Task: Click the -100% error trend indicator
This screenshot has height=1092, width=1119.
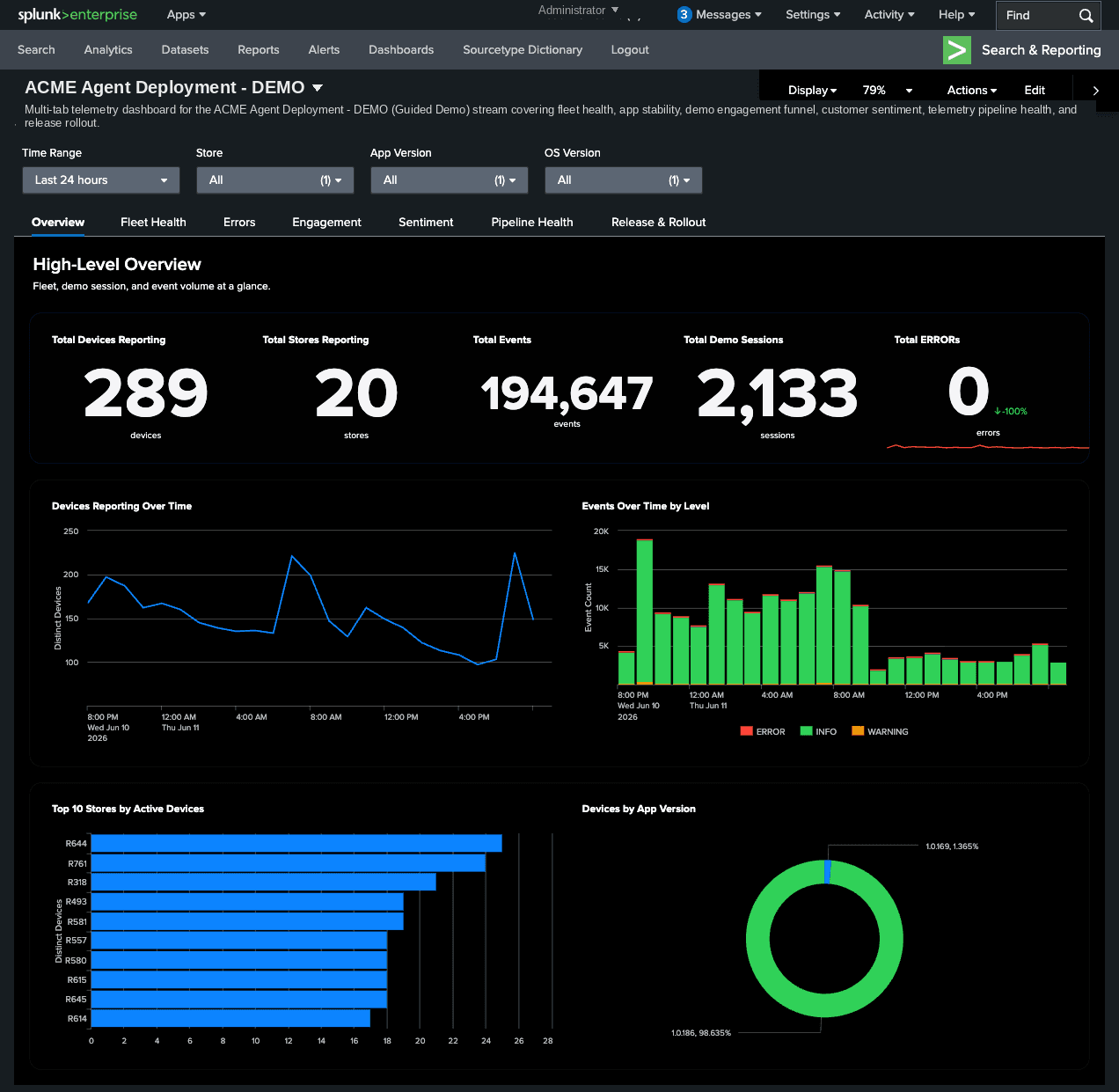Action: point(1011,412)
